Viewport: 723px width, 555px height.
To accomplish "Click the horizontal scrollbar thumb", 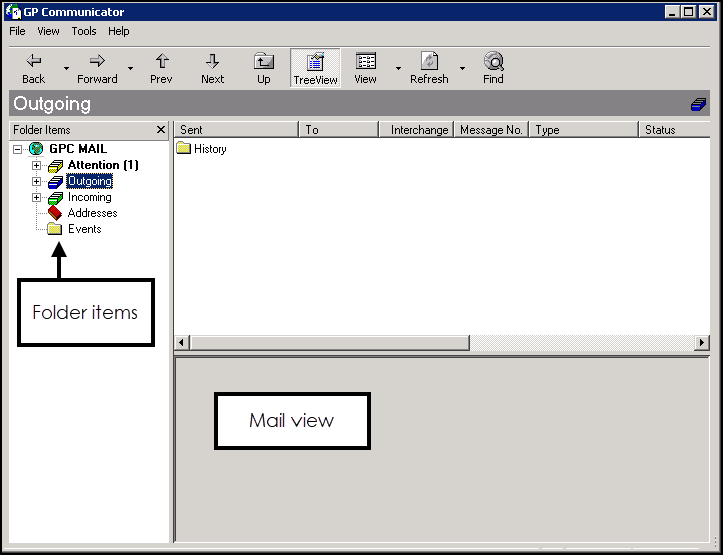I will (330, 342).
